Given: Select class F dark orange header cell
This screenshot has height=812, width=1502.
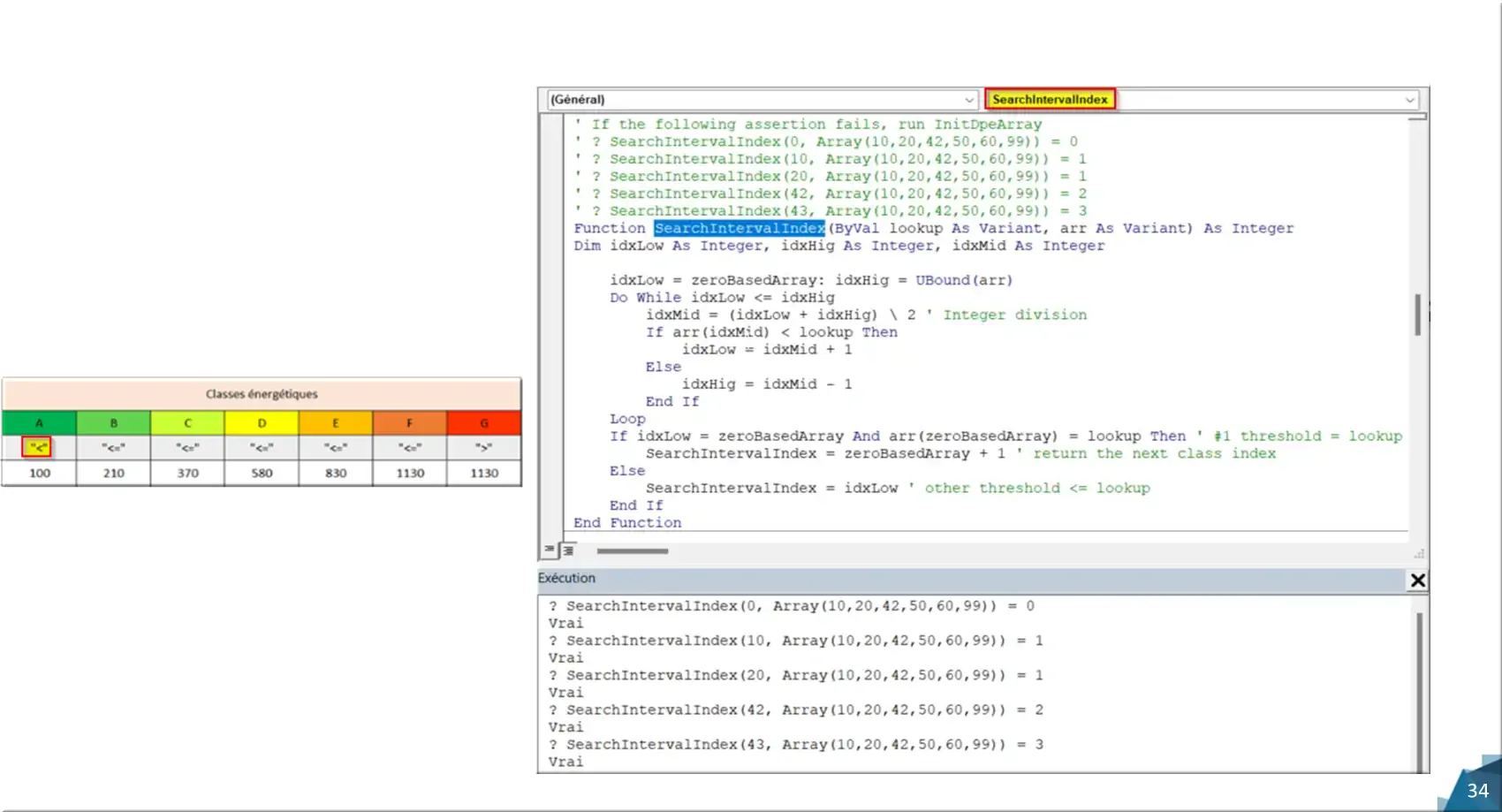Looking at the screenshot, I should coord(410,423).
